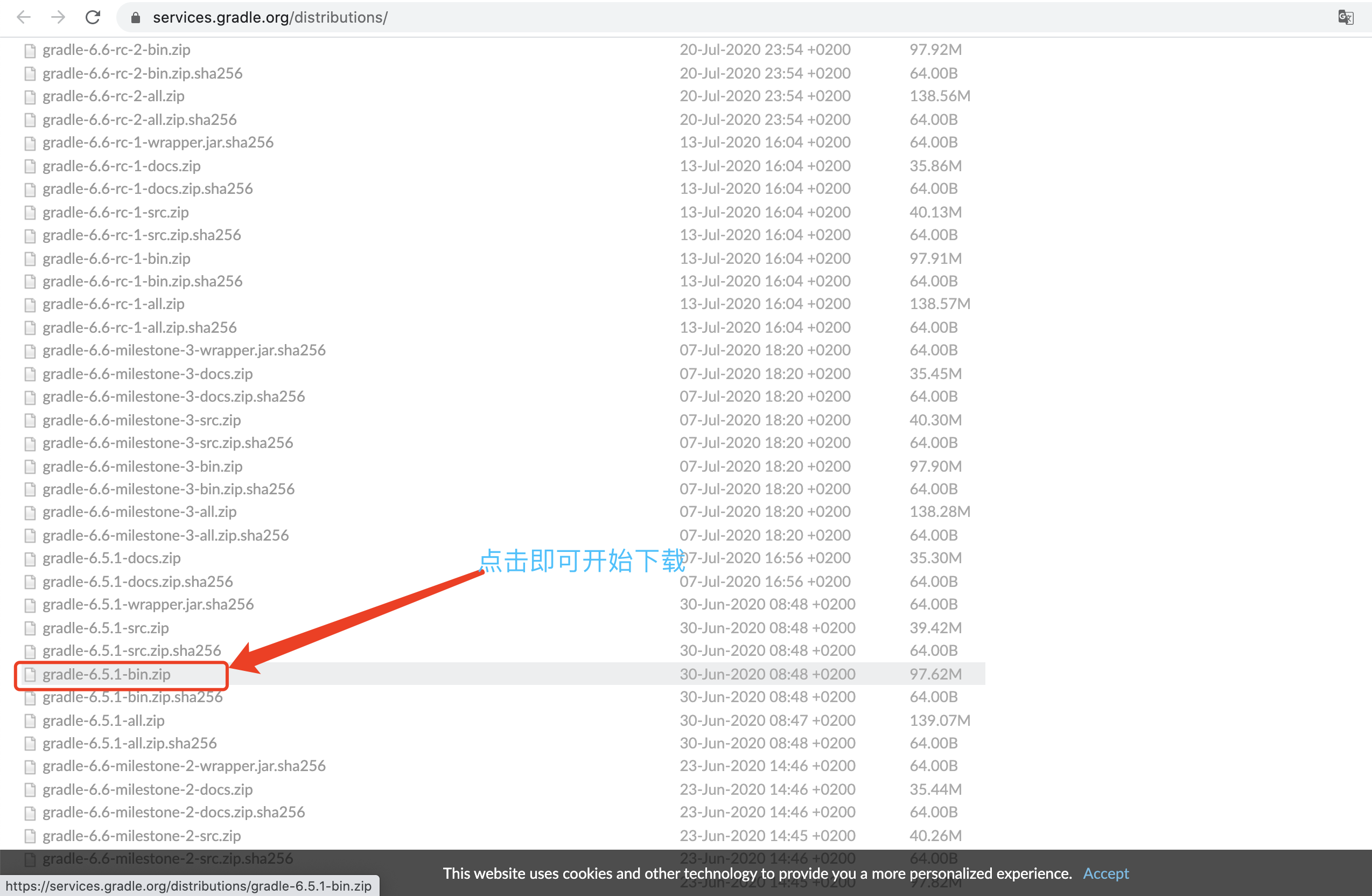Open gradle-6.5.1-all.zip.sha256 checksum link
Image resolution: width=1372 pixels, height=896 pixels.
pyautogui.click(x=130, y=743)
